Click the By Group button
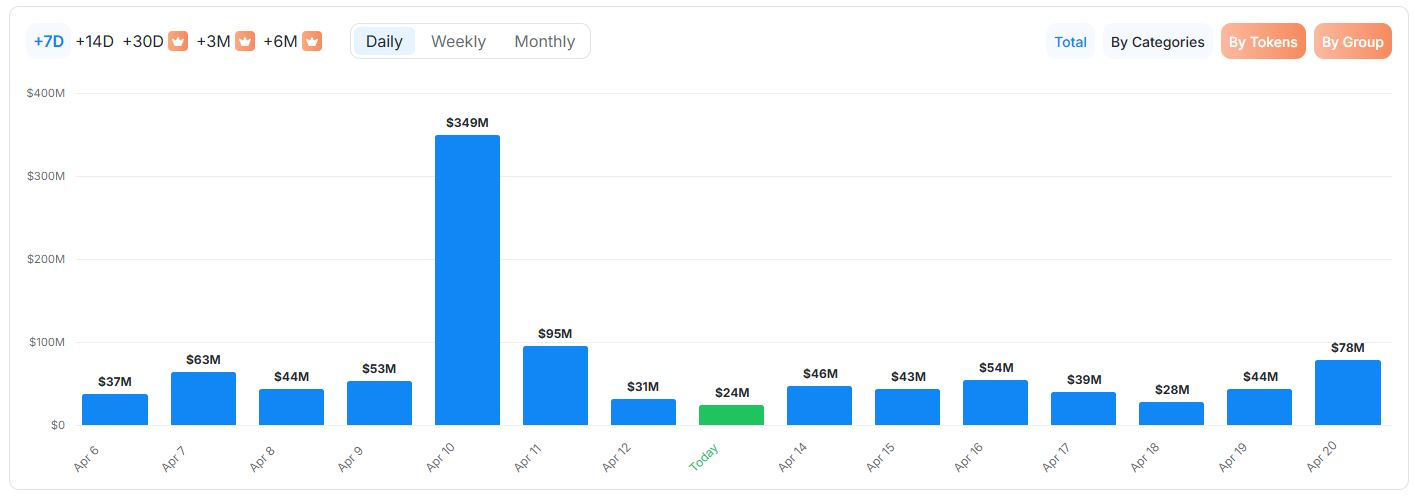Viewport: 1415px width, 496px height. point(1352,42)
